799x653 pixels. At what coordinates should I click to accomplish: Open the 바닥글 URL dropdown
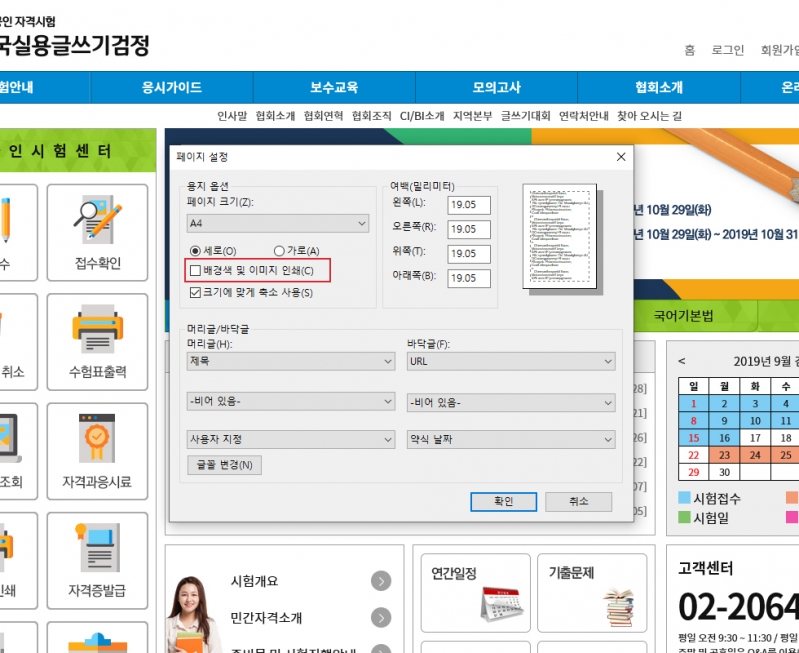click(x=511, y=361)
